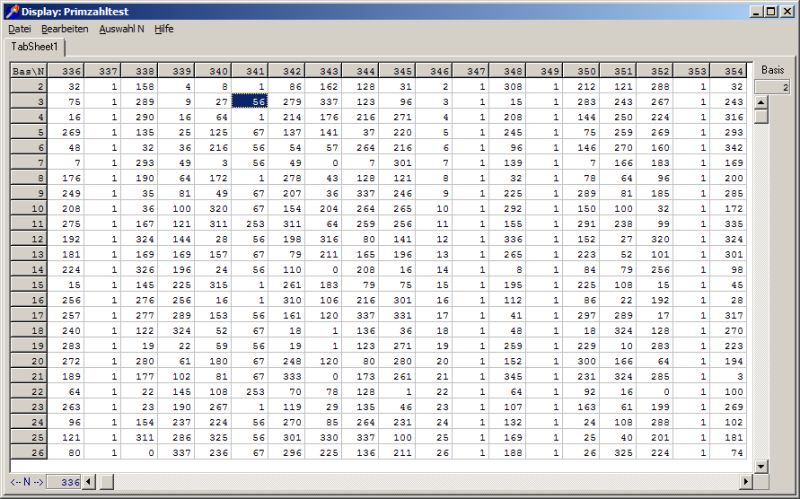Click cell 216 in row 6, column 340
800x499 pixels.
(x=213, y=147)
